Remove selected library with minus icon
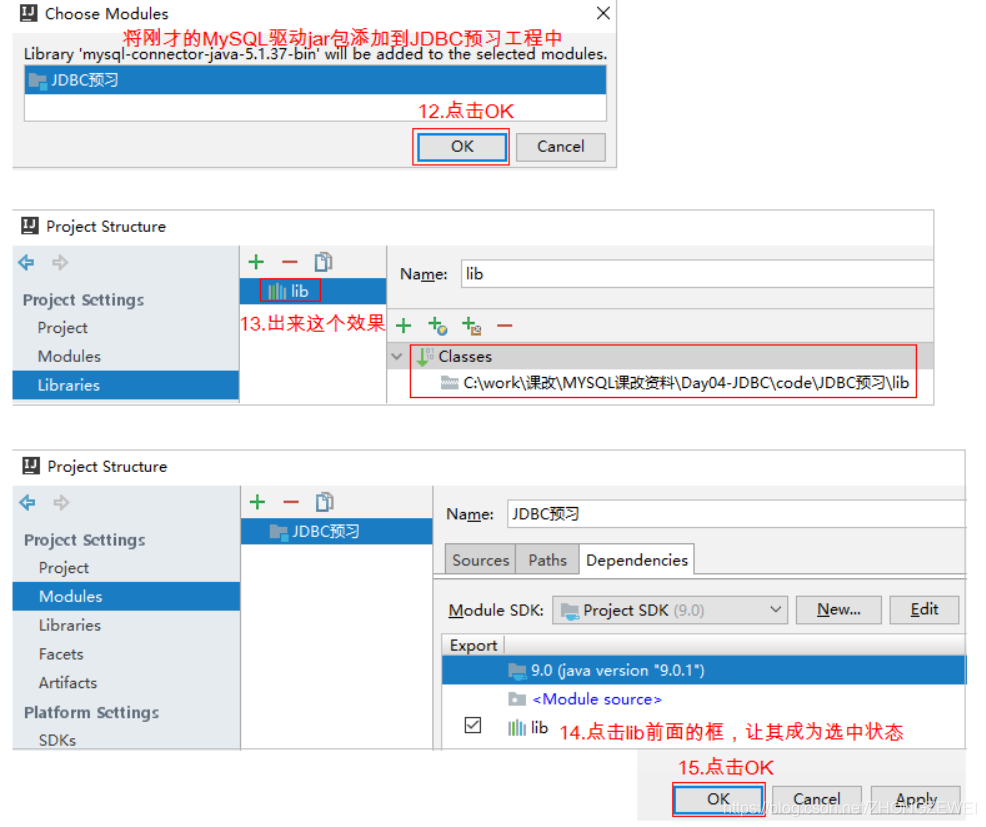 pos(289,262)
